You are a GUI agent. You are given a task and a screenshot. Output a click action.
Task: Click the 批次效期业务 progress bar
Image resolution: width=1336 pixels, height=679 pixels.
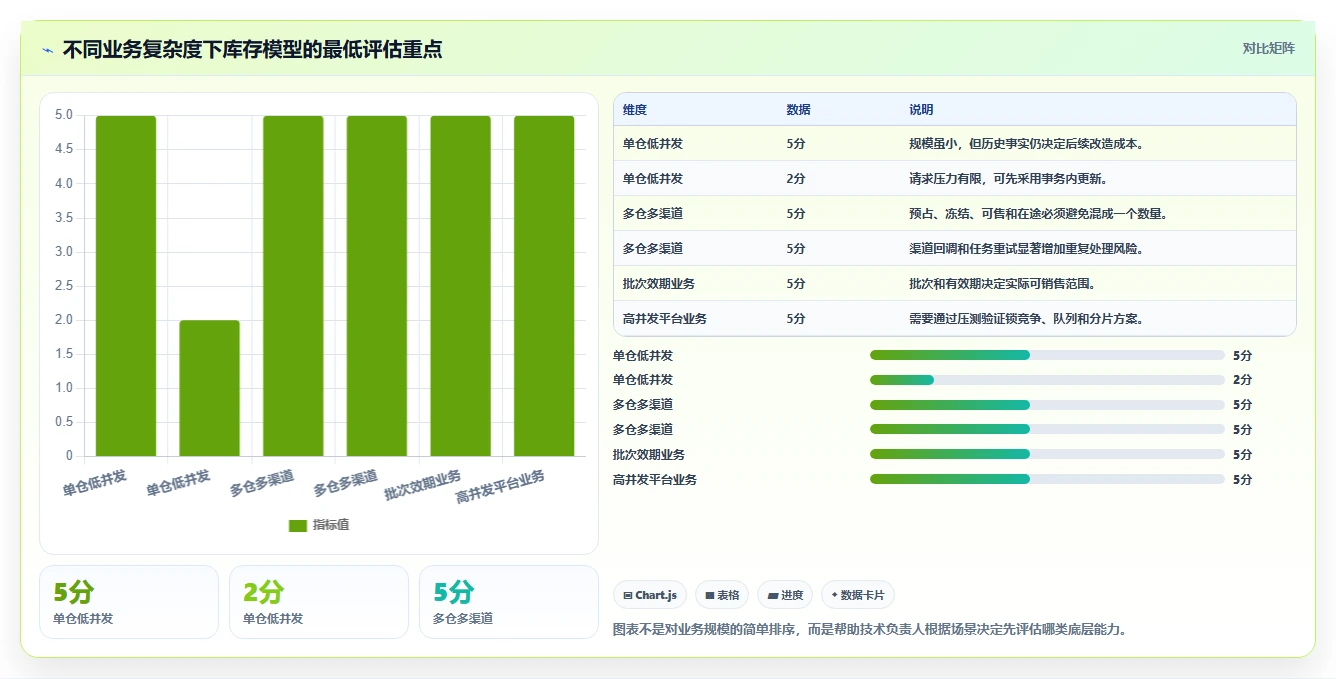pyautogui.click(x=1047, y=455)
